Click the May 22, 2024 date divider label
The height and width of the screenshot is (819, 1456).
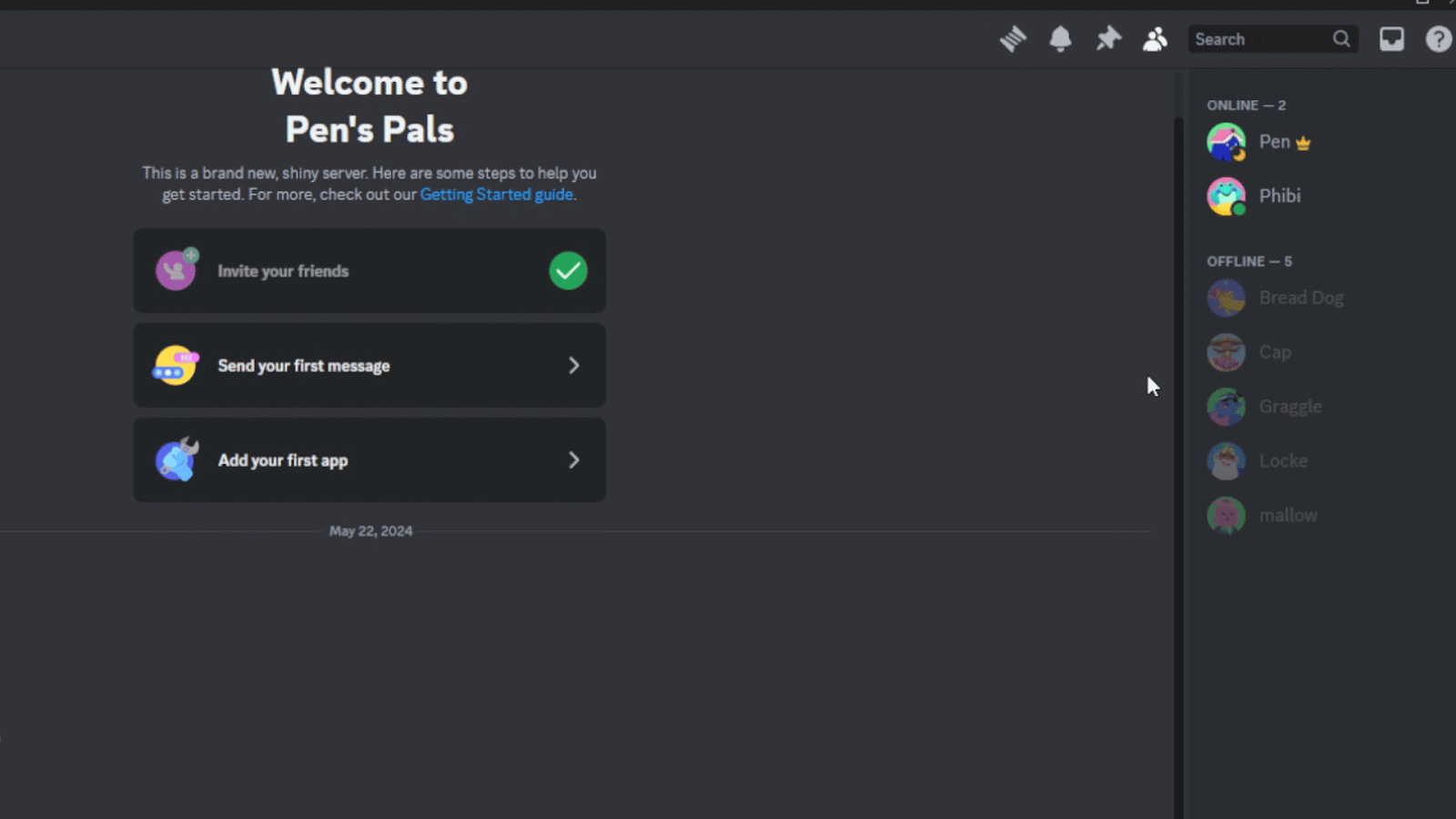[x=370, y=531]
